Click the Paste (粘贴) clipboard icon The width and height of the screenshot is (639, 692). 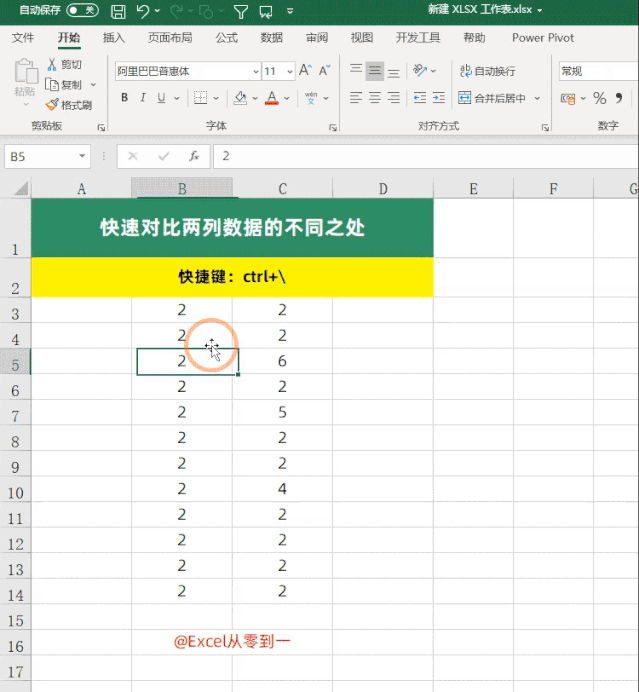pyautogui.click(x=26, y=71)
